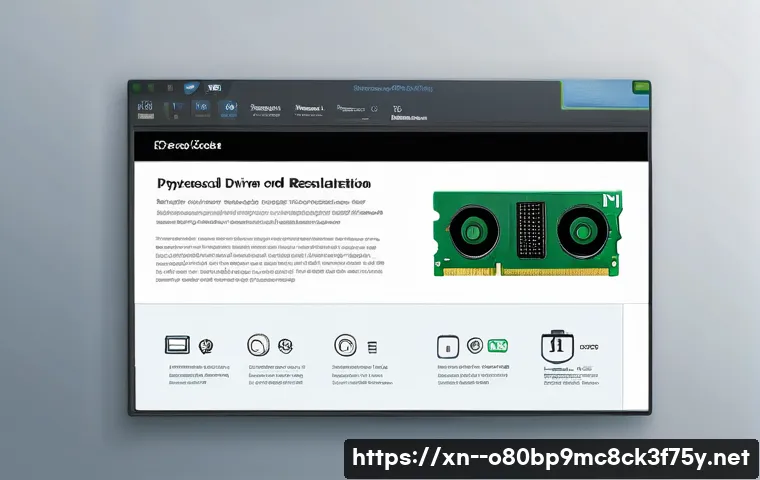Click the small round icon beside the monitor icon

pos(205,346)
